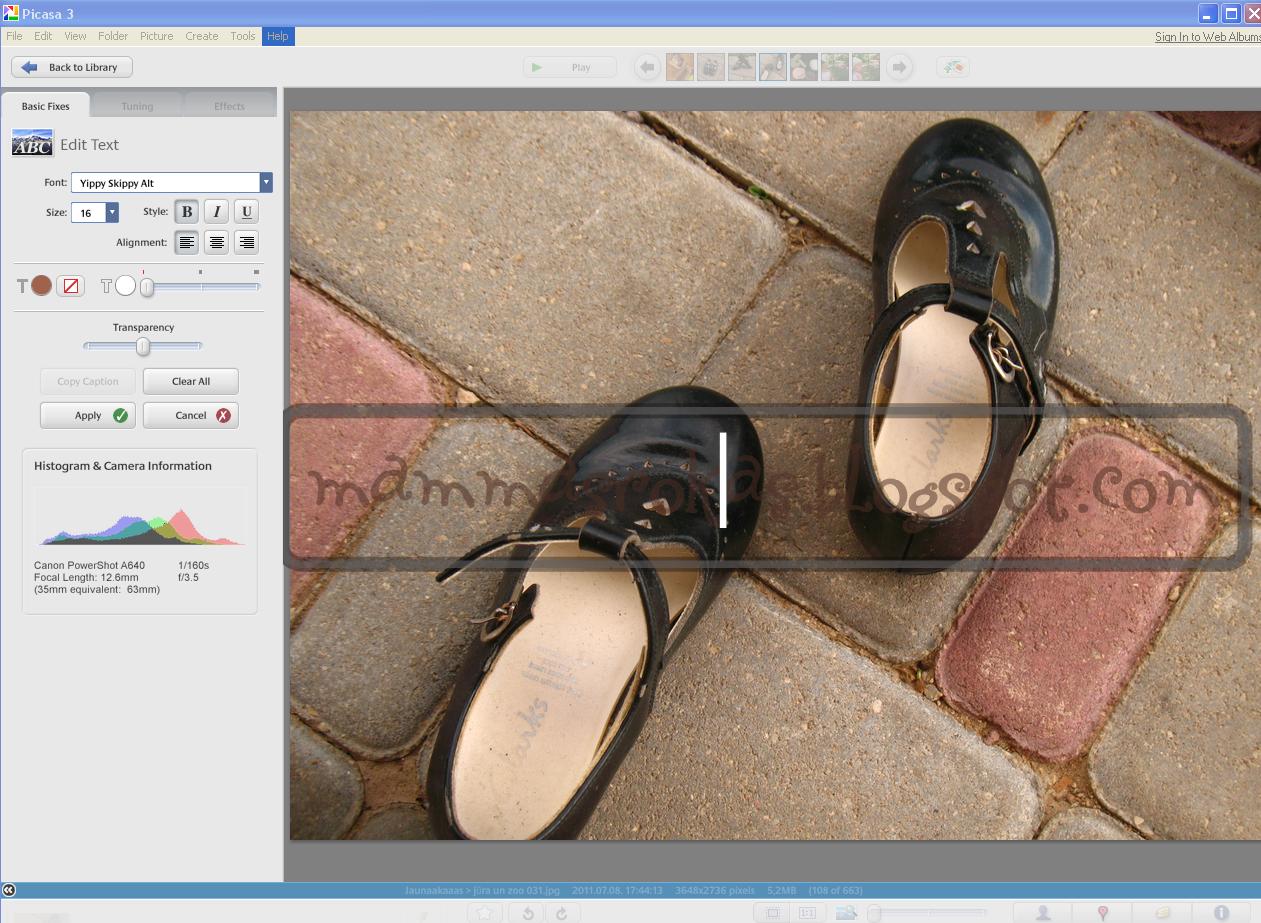
Task: Cancel the text edit
Action: point(191,415)
